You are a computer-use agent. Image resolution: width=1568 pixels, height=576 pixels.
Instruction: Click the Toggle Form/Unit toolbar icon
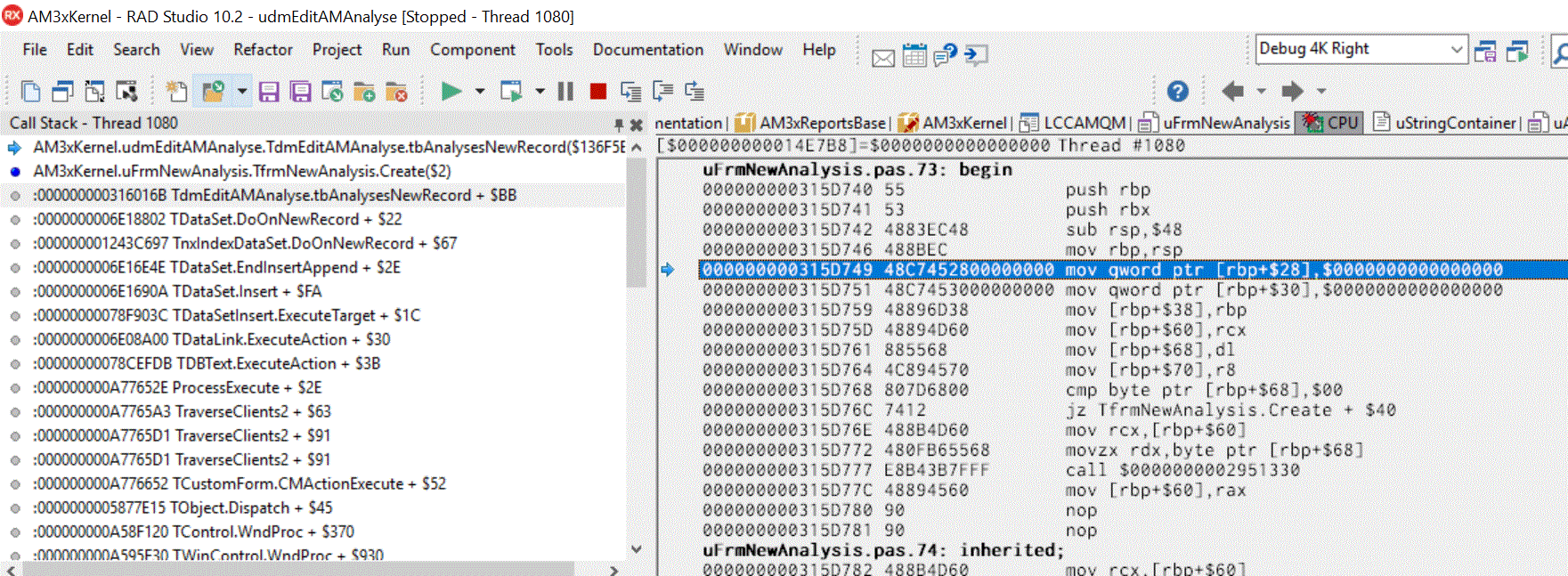pyautogui.click(x=126, y=91)
